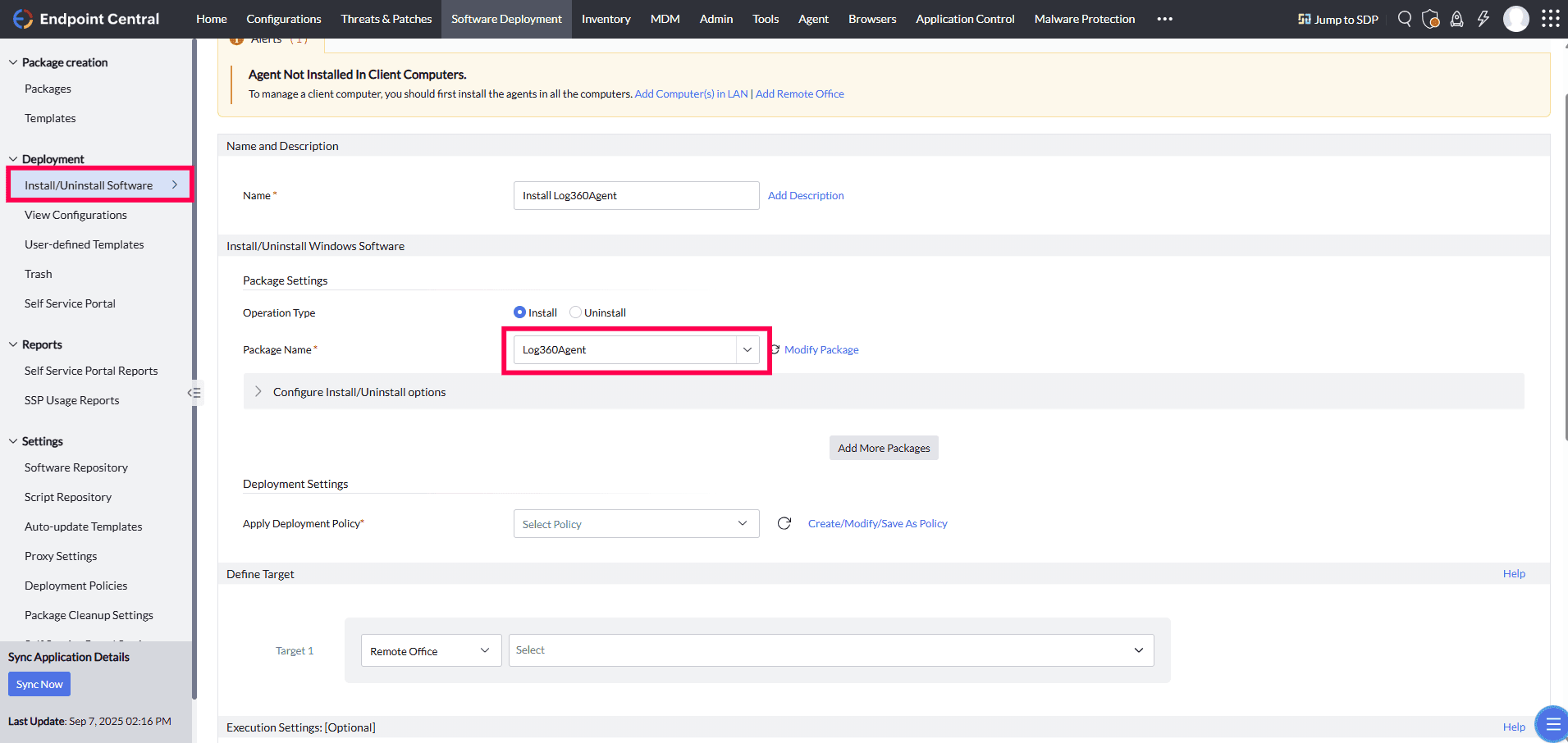Open the Package Name dropdown
The image size is (1568, 743).
[636, 350]
